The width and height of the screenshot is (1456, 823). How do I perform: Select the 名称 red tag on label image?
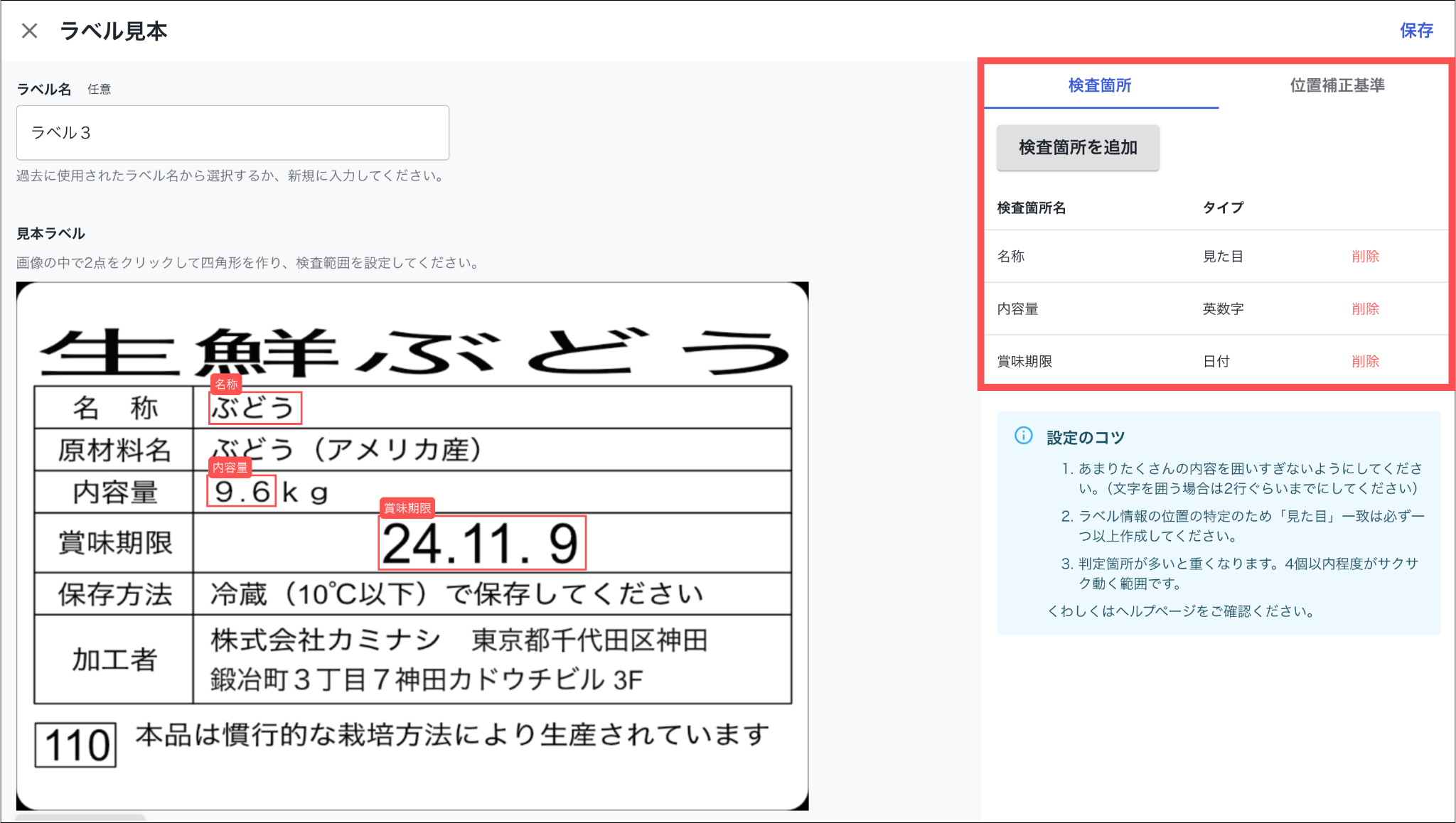click(x=226, y=384)
